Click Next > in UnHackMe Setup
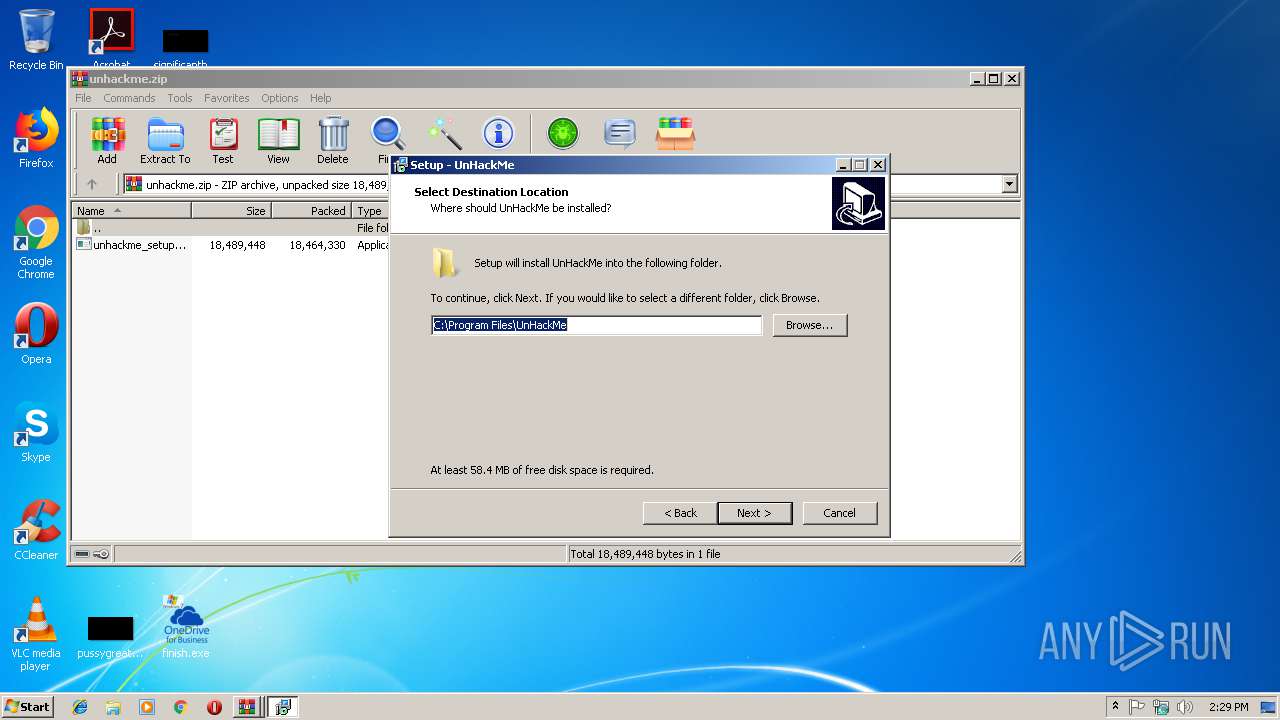Image resolution: width=1280 pixels, height=720 pixels. (754, 513)
